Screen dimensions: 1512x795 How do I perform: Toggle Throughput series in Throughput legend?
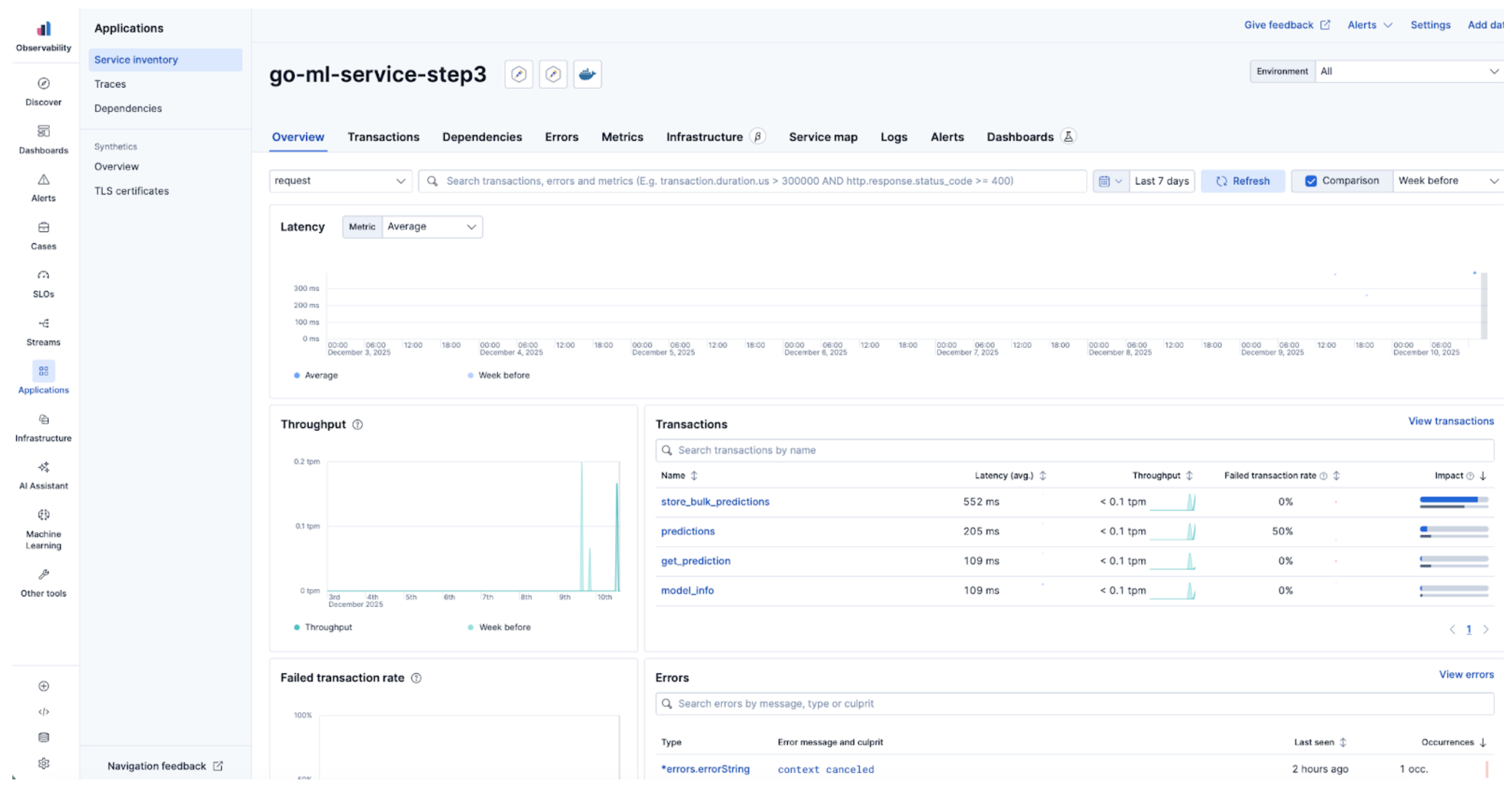323,628
